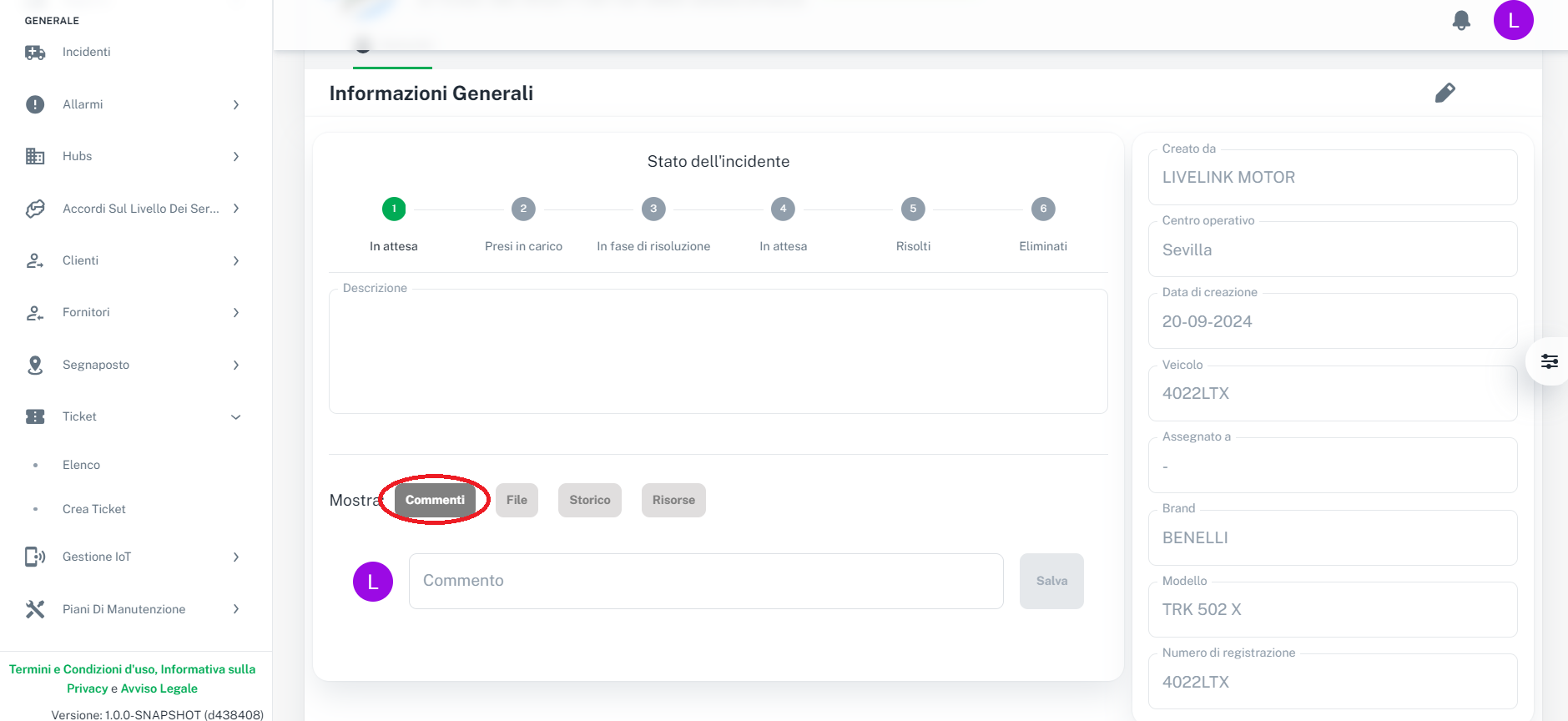1568x721 pixels.
Task: Expand the Gestione IoT submenu
Action: 236,557
